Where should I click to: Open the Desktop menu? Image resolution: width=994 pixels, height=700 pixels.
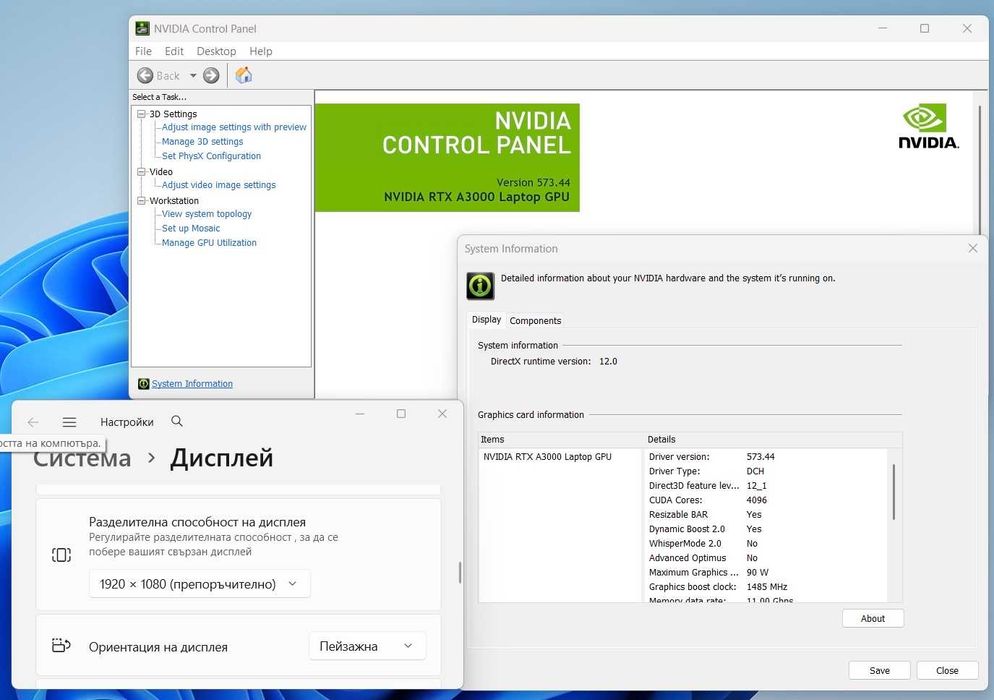(x=216, y=51)
